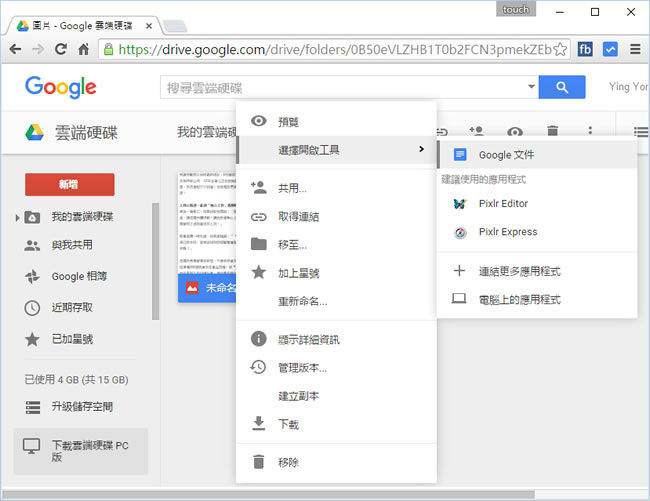Click the blue search magnifier button
The width and height of the screenshot is (650, 501).
[x=562, y=87]
